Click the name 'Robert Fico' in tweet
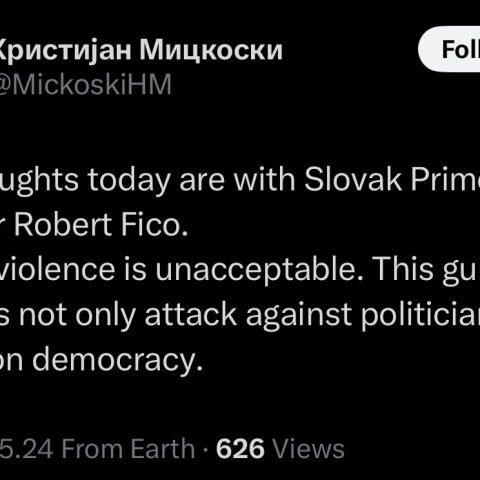This screenshot has width=480, height=480. coord(101,225)
